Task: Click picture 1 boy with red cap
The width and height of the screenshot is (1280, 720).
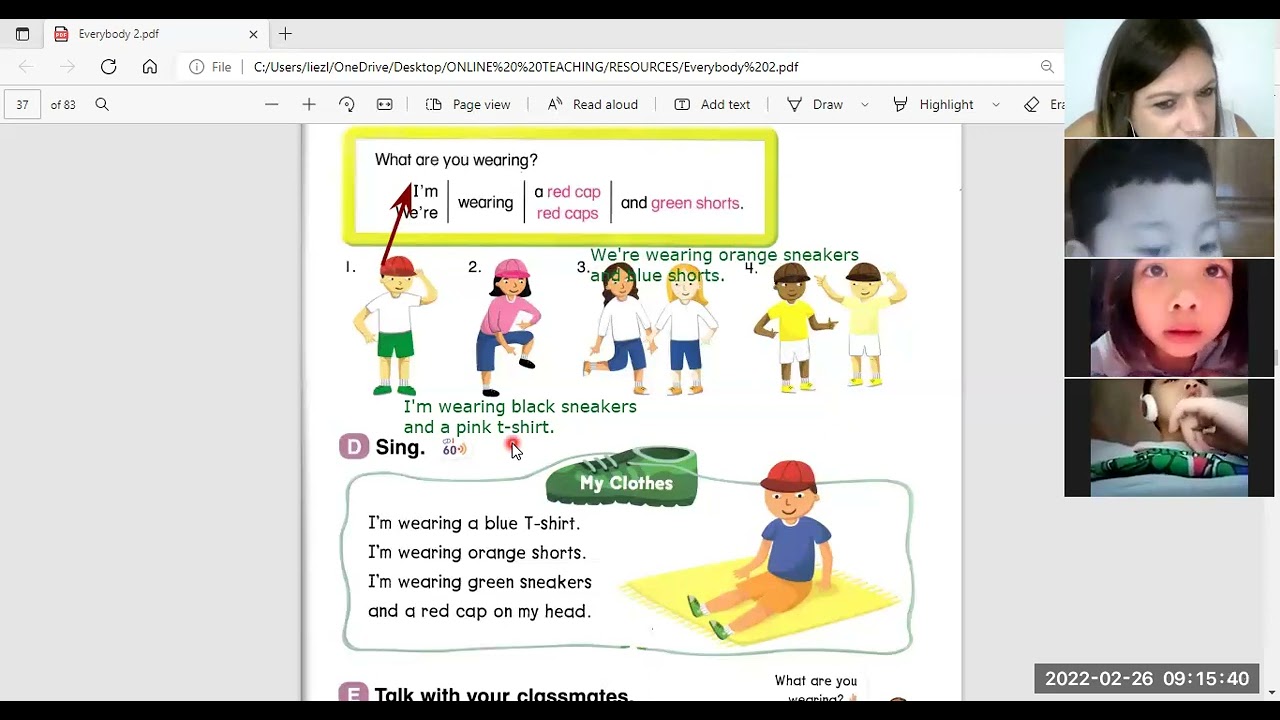Action: (x=396, y=325)
